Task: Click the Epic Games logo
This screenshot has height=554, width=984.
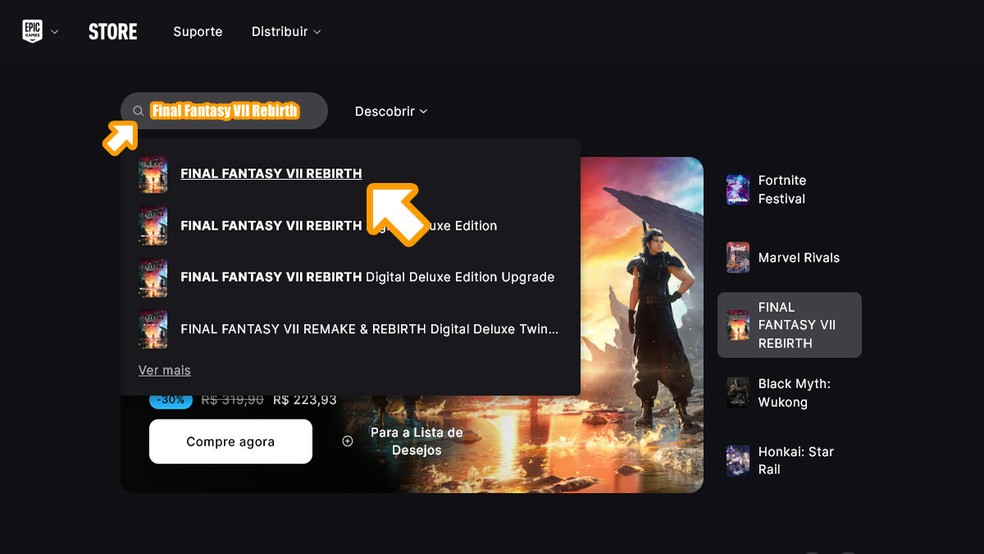Action: (33, 31)
